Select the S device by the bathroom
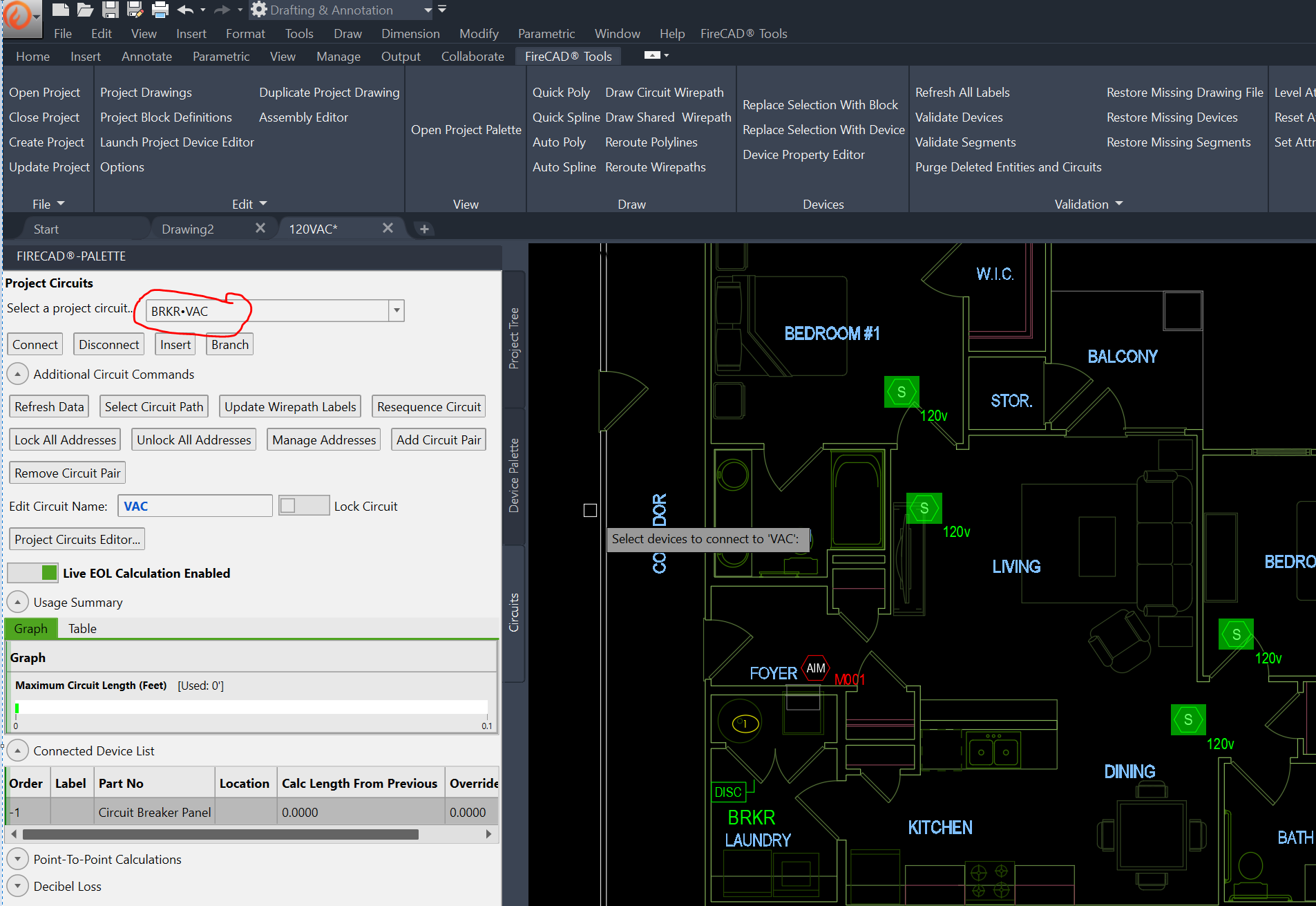This screenshot has height=906, width=1316. point(924,508)
